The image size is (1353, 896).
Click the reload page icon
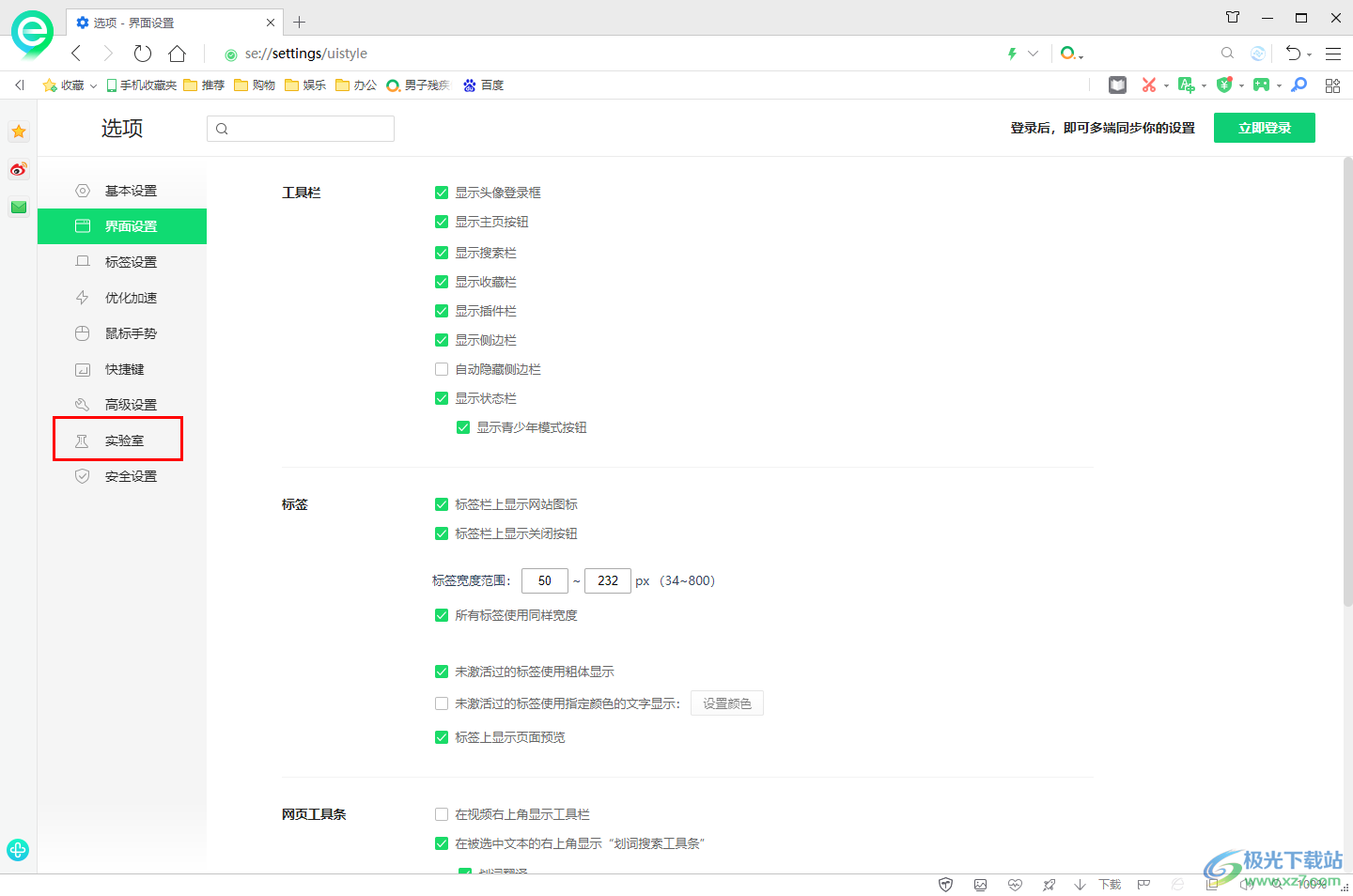point(143,54)
